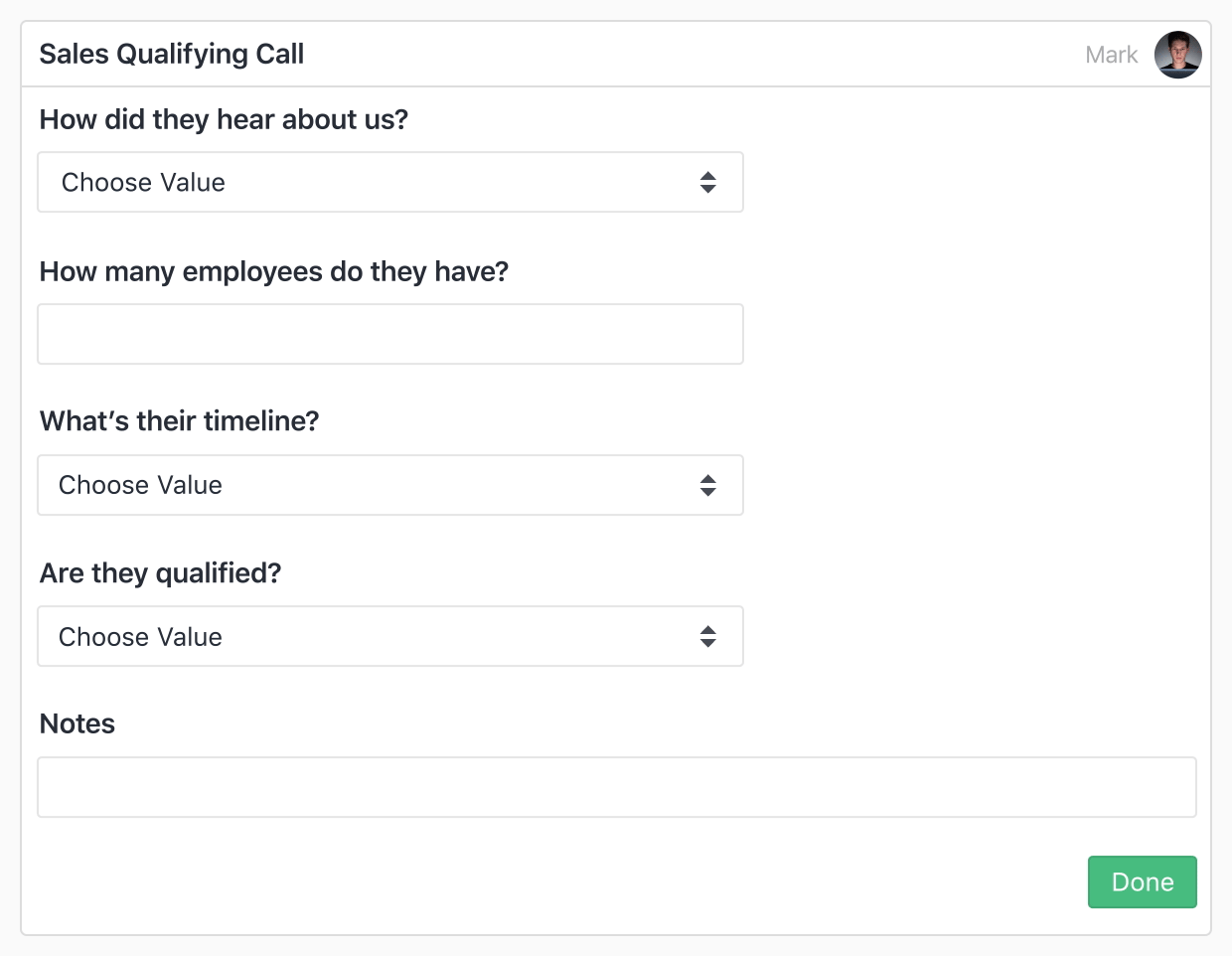Select the 'Sales Qualifying Call' title
The height and width of the screenshot is (956, 1232).
171,54
